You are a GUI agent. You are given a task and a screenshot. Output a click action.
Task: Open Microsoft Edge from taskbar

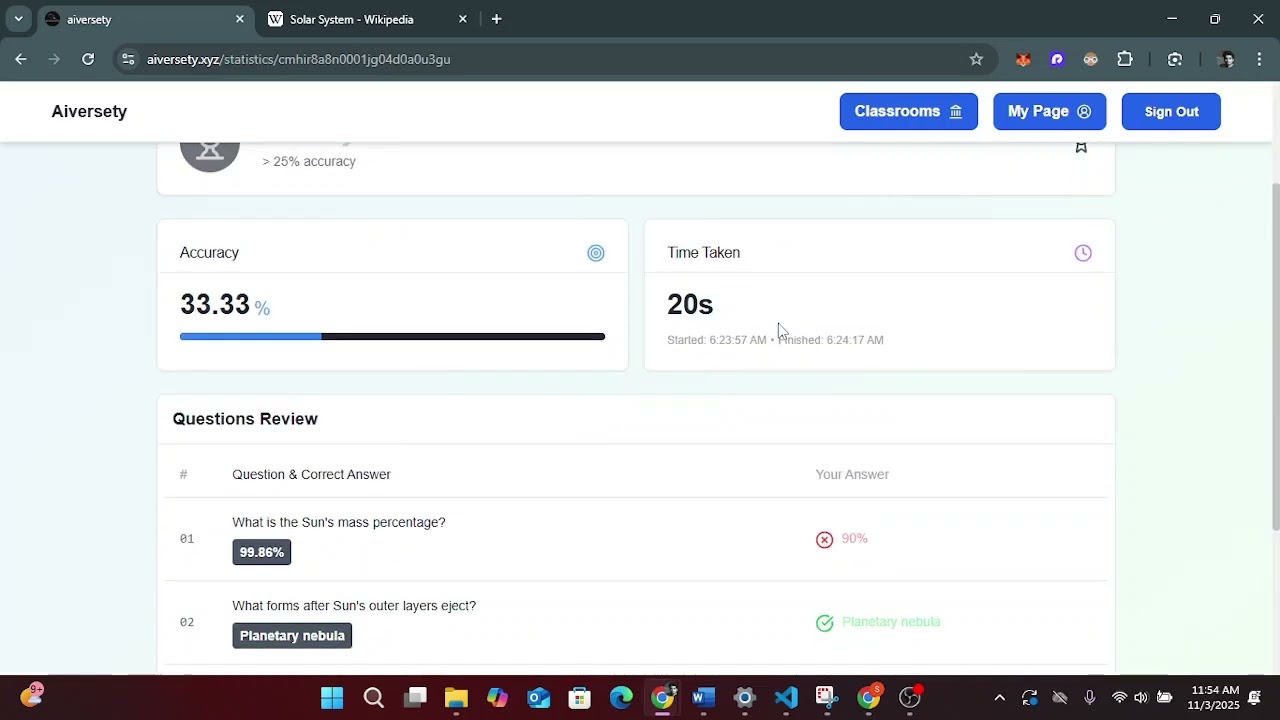point(621,697)
